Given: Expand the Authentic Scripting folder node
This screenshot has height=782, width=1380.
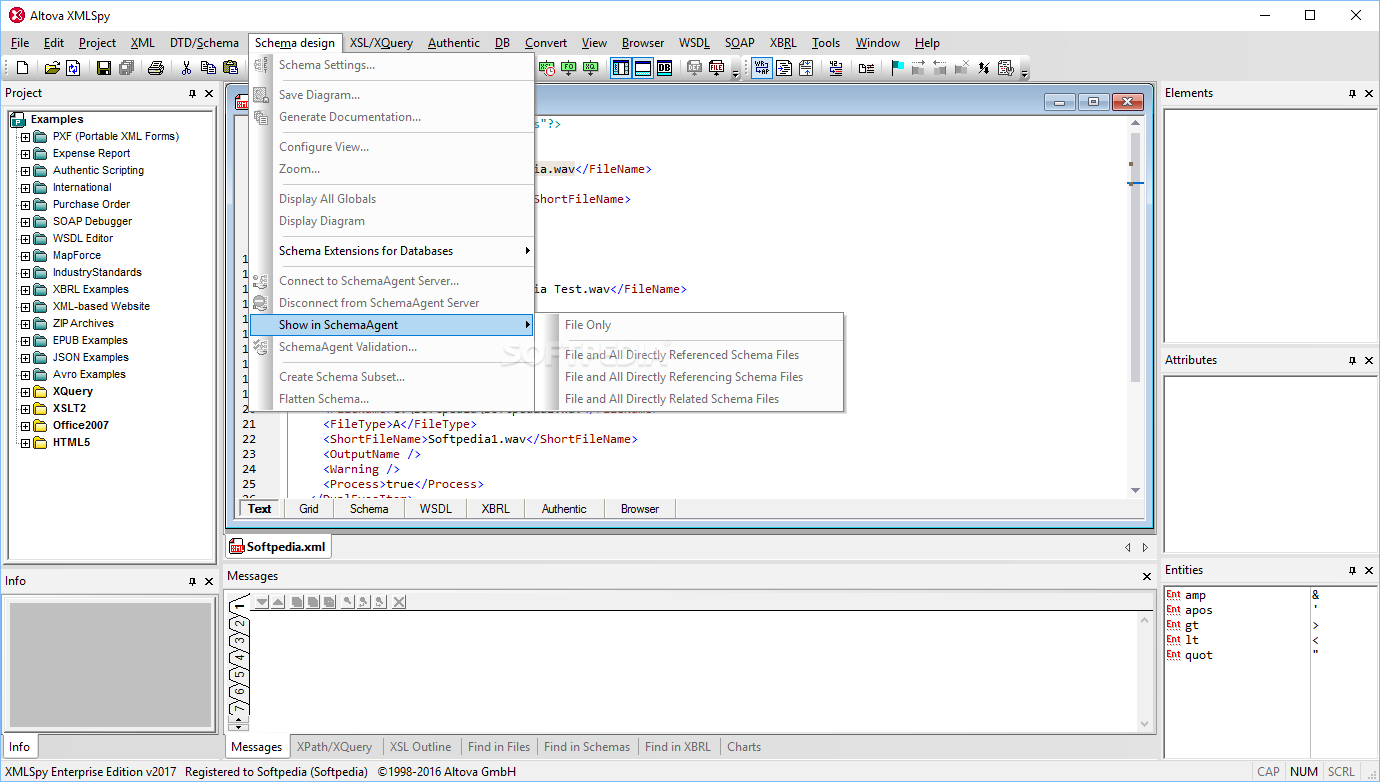Looking at the screenshot, I should click(x=26, y=171).
